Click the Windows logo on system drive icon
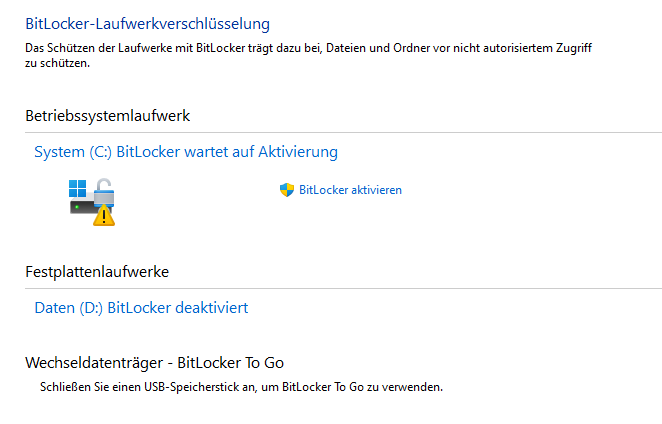The image size is (662, 424). coord(78,188)
